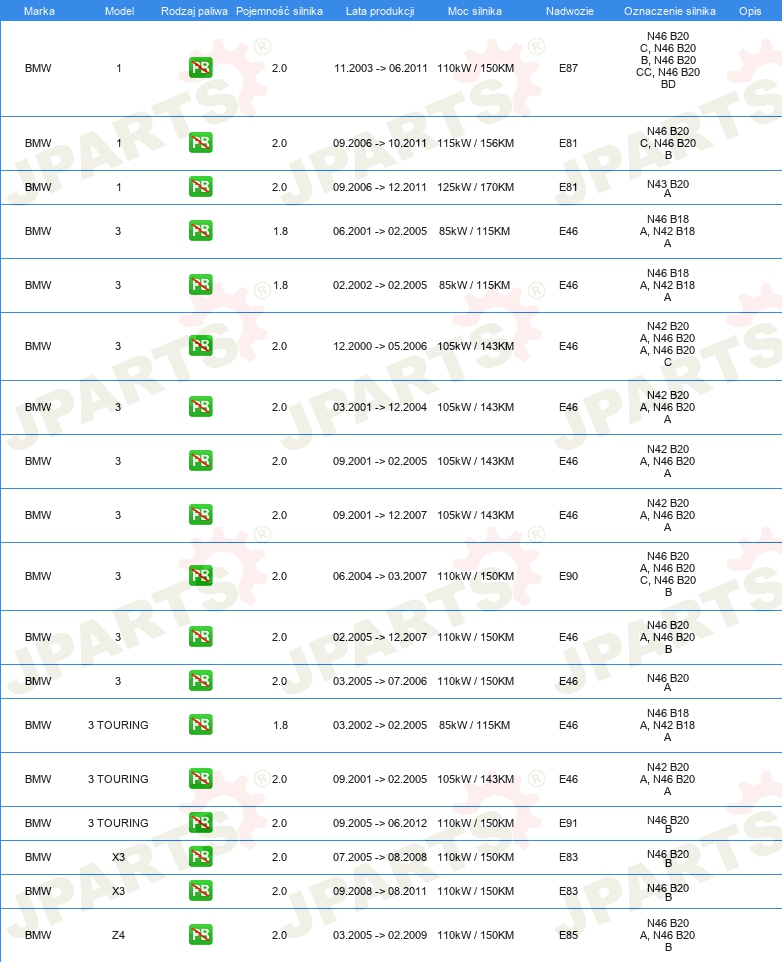Viewport: 782px width, 962px height.
Task: Click 3 TOURING model cell in 1.8 row
Action: click(118, 725)
